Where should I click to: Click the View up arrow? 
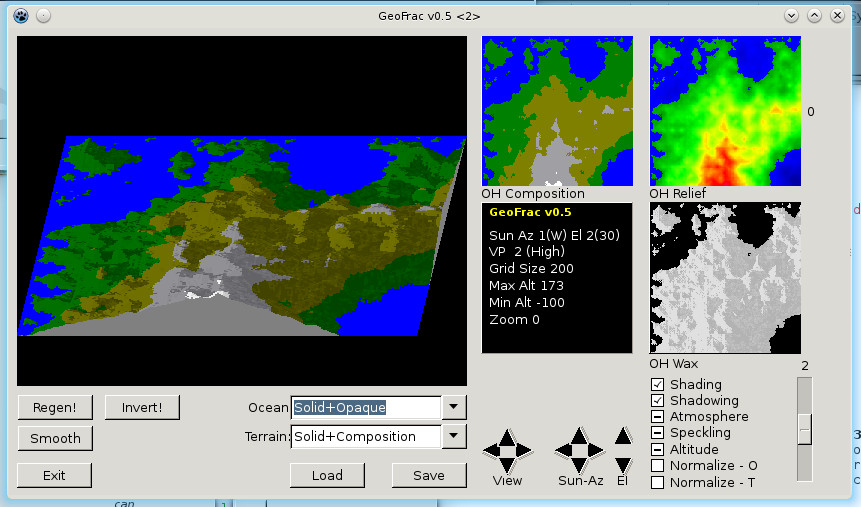pos(507,436)
